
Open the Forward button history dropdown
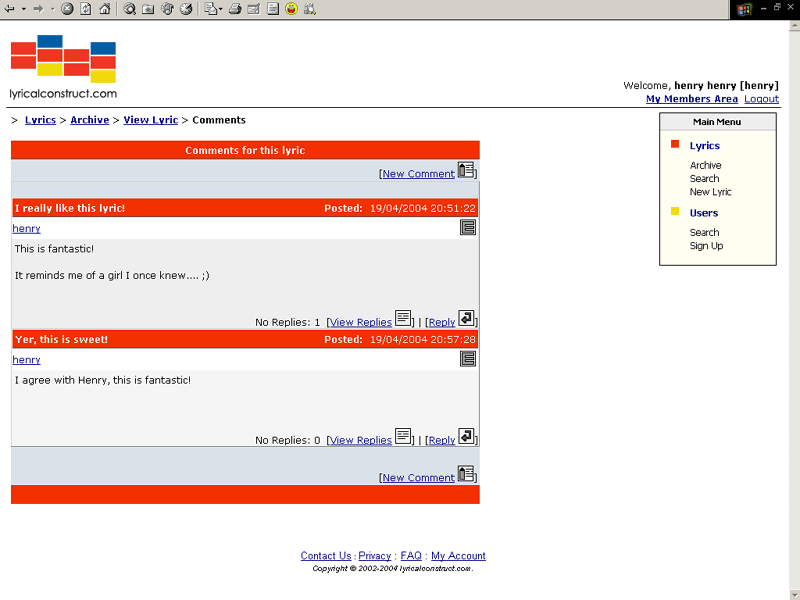tap(52, 9)
